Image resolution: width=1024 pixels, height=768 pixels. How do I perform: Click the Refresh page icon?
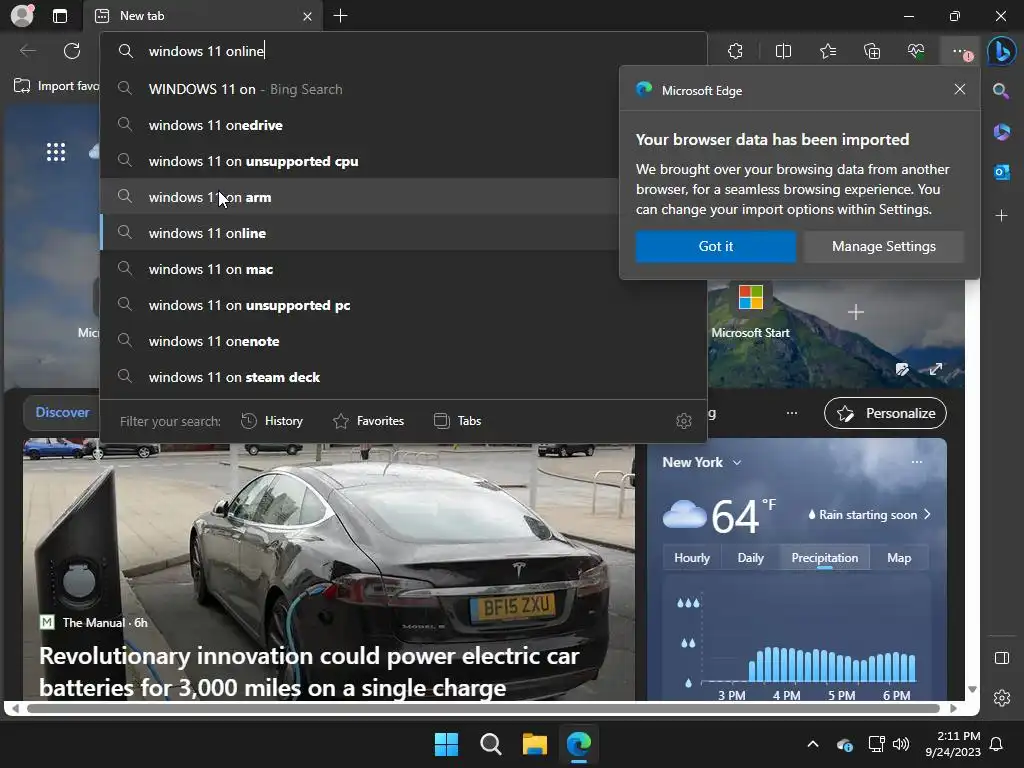pos(72,51)
